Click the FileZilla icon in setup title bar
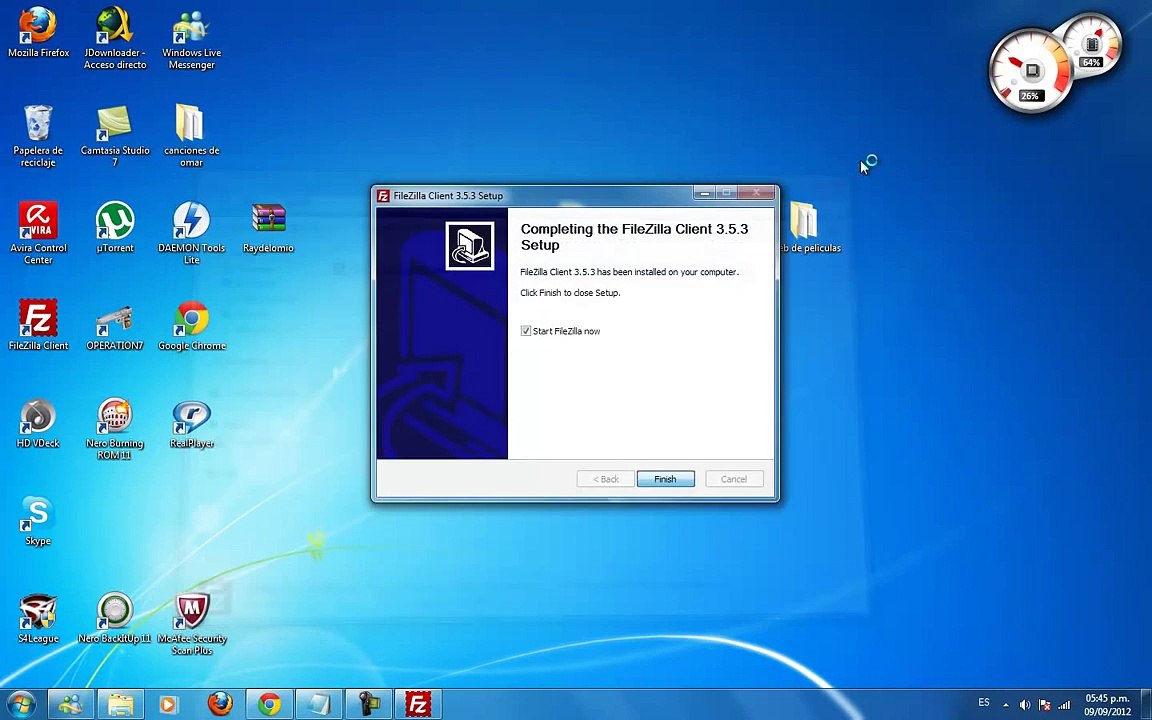The height and width of the screenshot is (720, 1152). (383, 195)
